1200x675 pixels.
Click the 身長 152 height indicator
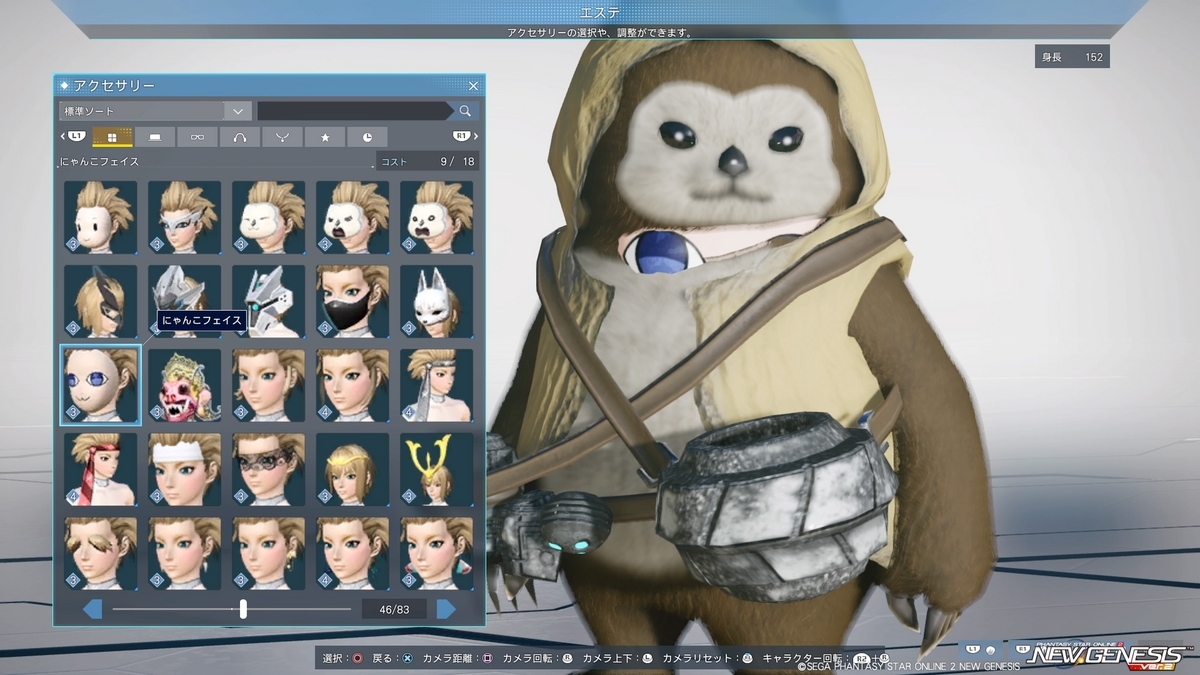tap(1072, 57)
